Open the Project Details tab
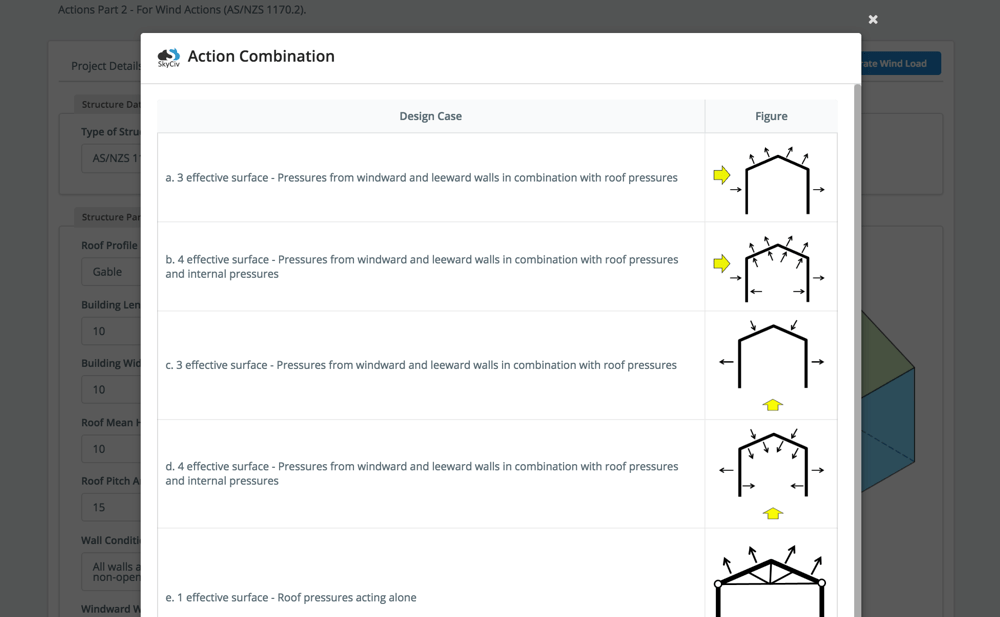The width and height of the screenshot is (1000, 617). tap(106, 66)
